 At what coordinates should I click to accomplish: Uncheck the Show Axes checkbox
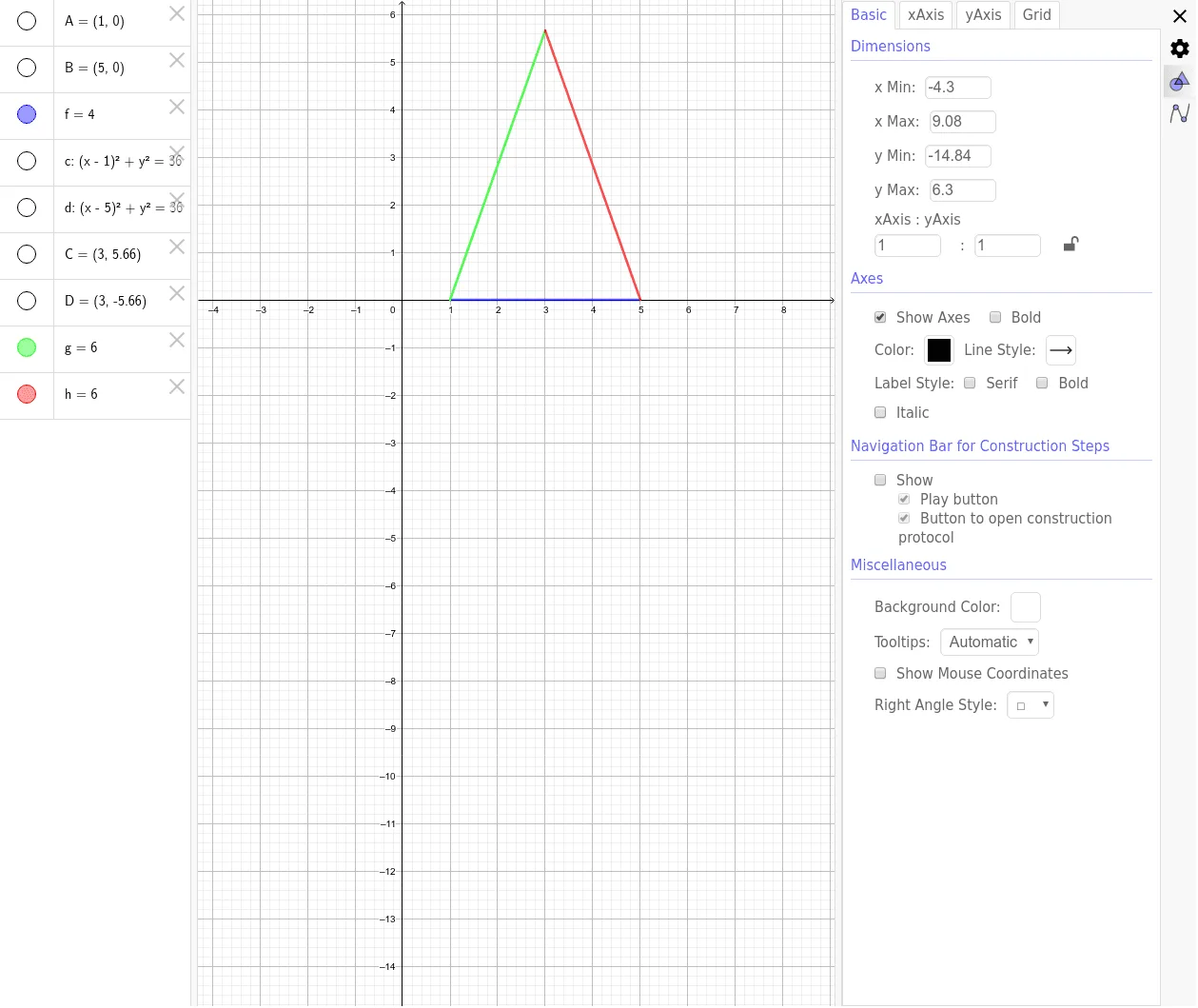click(880, 317)
